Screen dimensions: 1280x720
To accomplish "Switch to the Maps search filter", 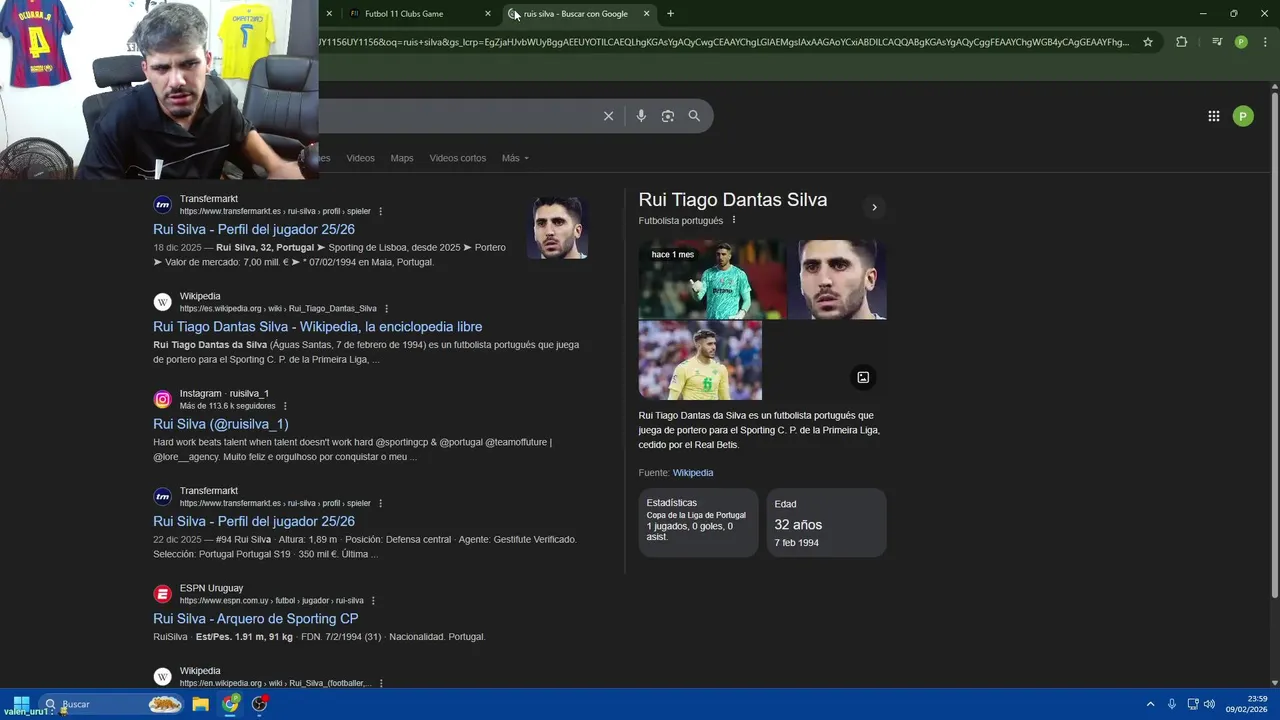I will (x=402, y=158).
